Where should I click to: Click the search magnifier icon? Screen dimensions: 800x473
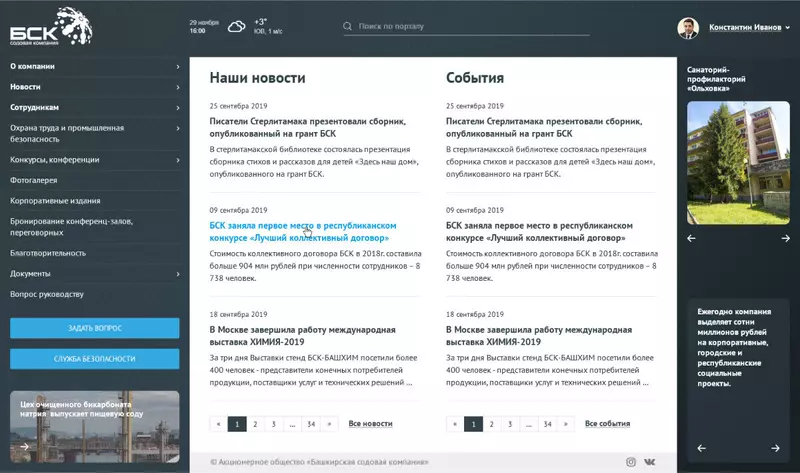[x=347, y=27]
